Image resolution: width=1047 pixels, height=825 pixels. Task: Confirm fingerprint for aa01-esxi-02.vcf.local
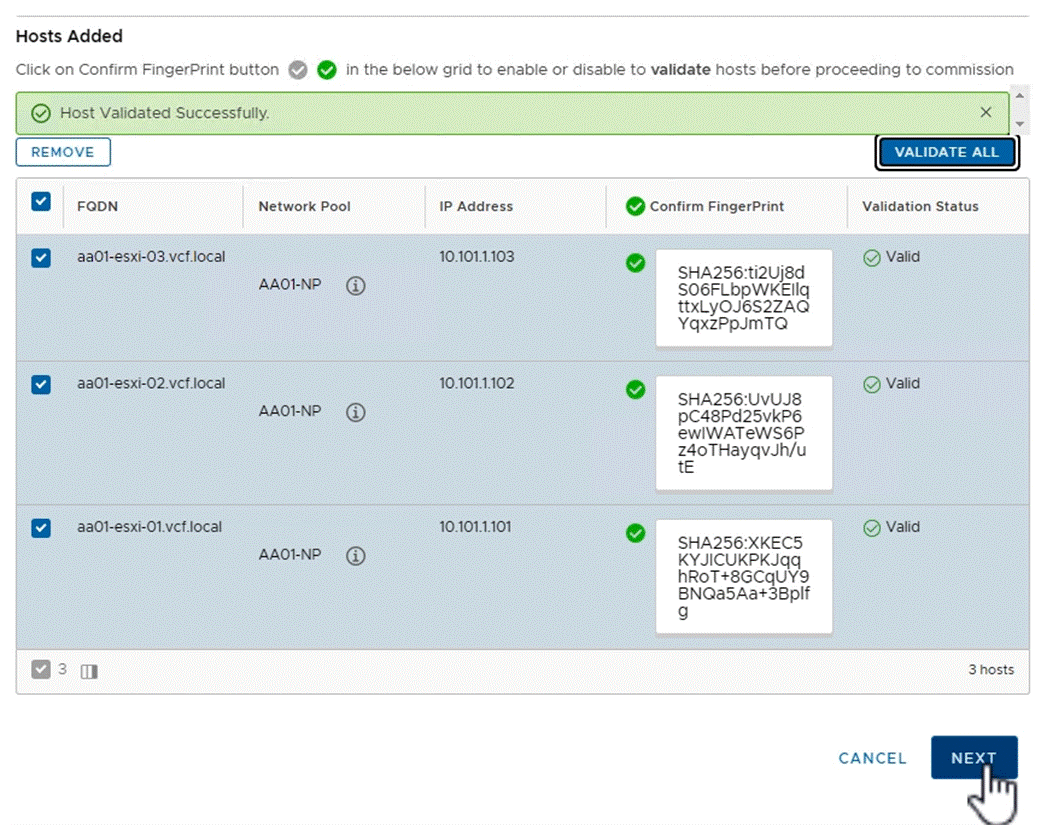[x=636, y=390]
